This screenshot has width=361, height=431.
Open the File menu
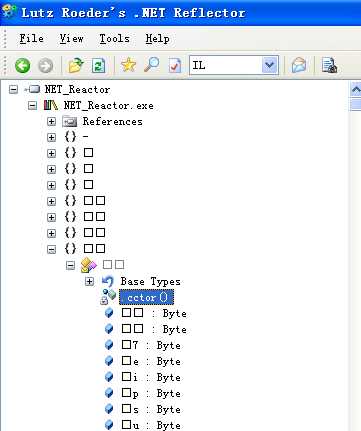coord(31,39)
